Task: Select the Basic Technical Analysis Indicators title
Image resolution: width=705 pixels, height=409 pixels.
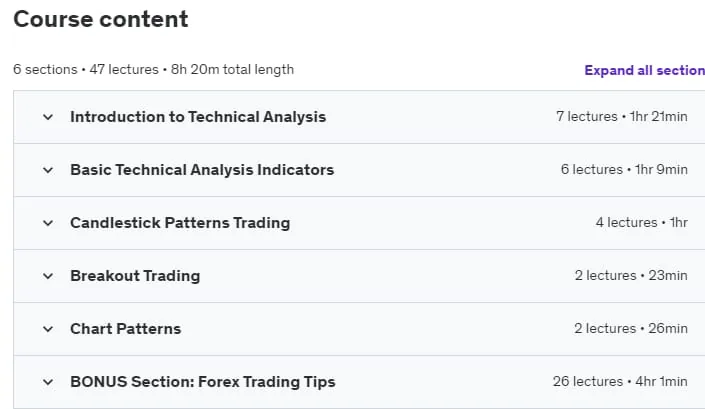Action: [x=202, y=170]
